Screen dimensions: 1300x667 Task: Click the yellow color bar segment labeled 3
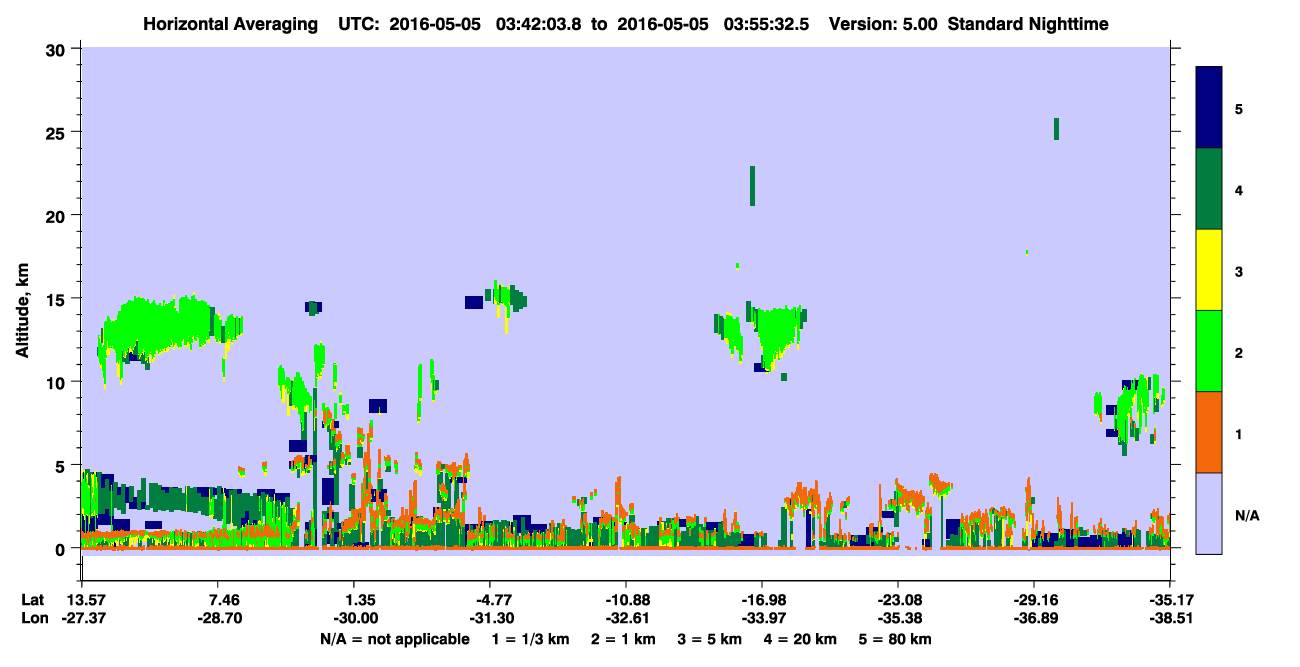pos(1209,270)
